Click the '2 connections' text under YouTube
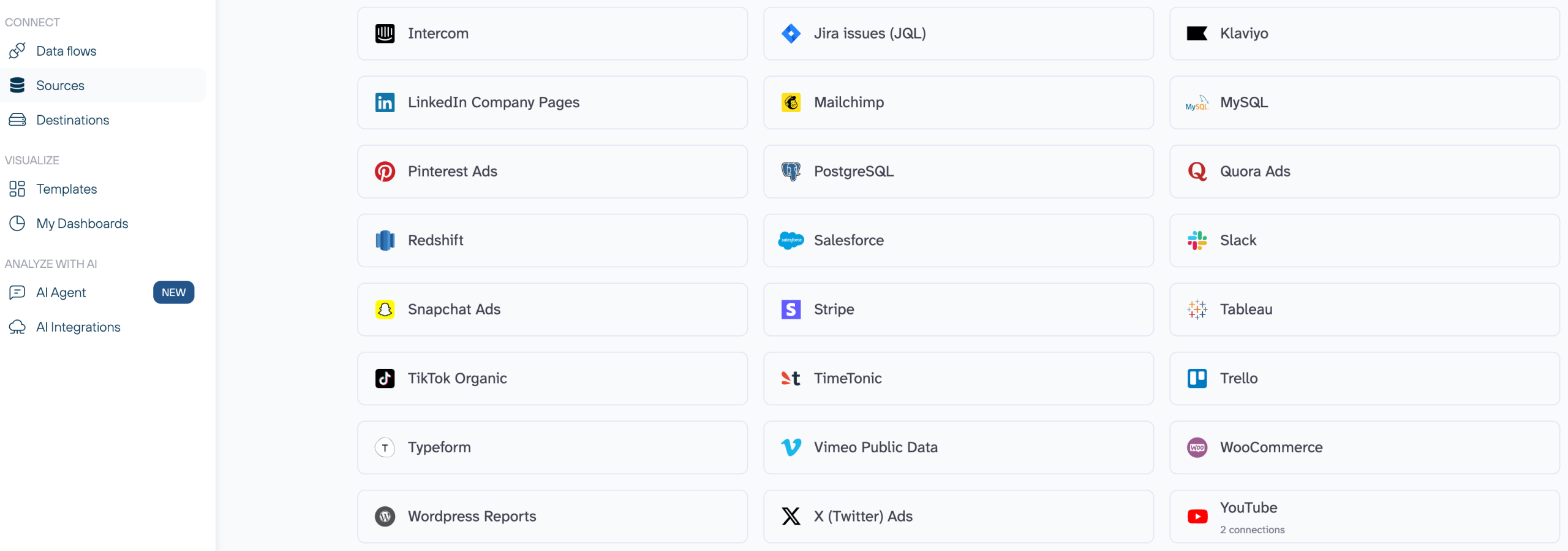1568x551 pixels. point(1252,530)
